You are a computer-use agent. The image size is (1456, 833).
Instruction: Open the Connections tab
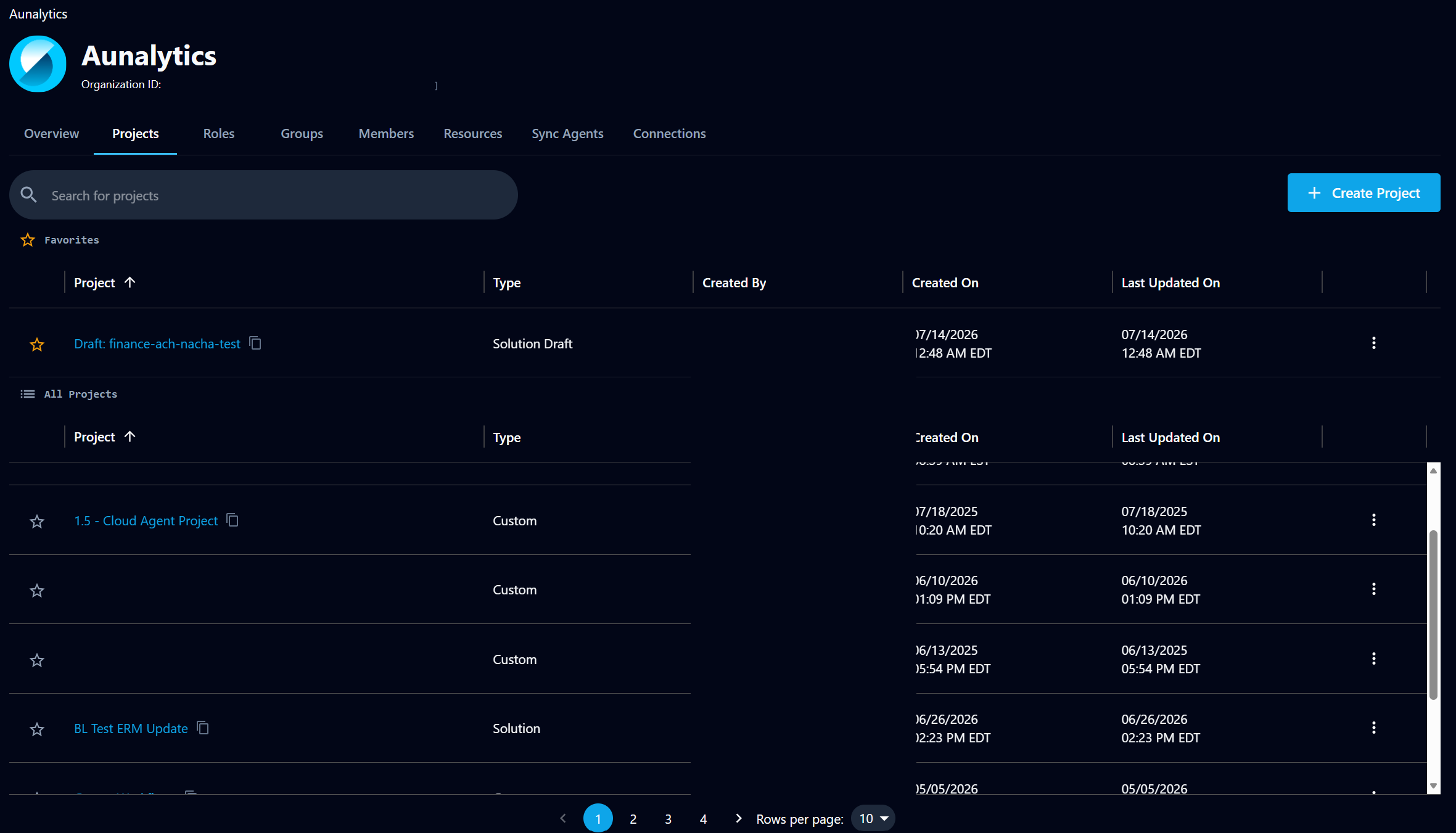[669, 133]
